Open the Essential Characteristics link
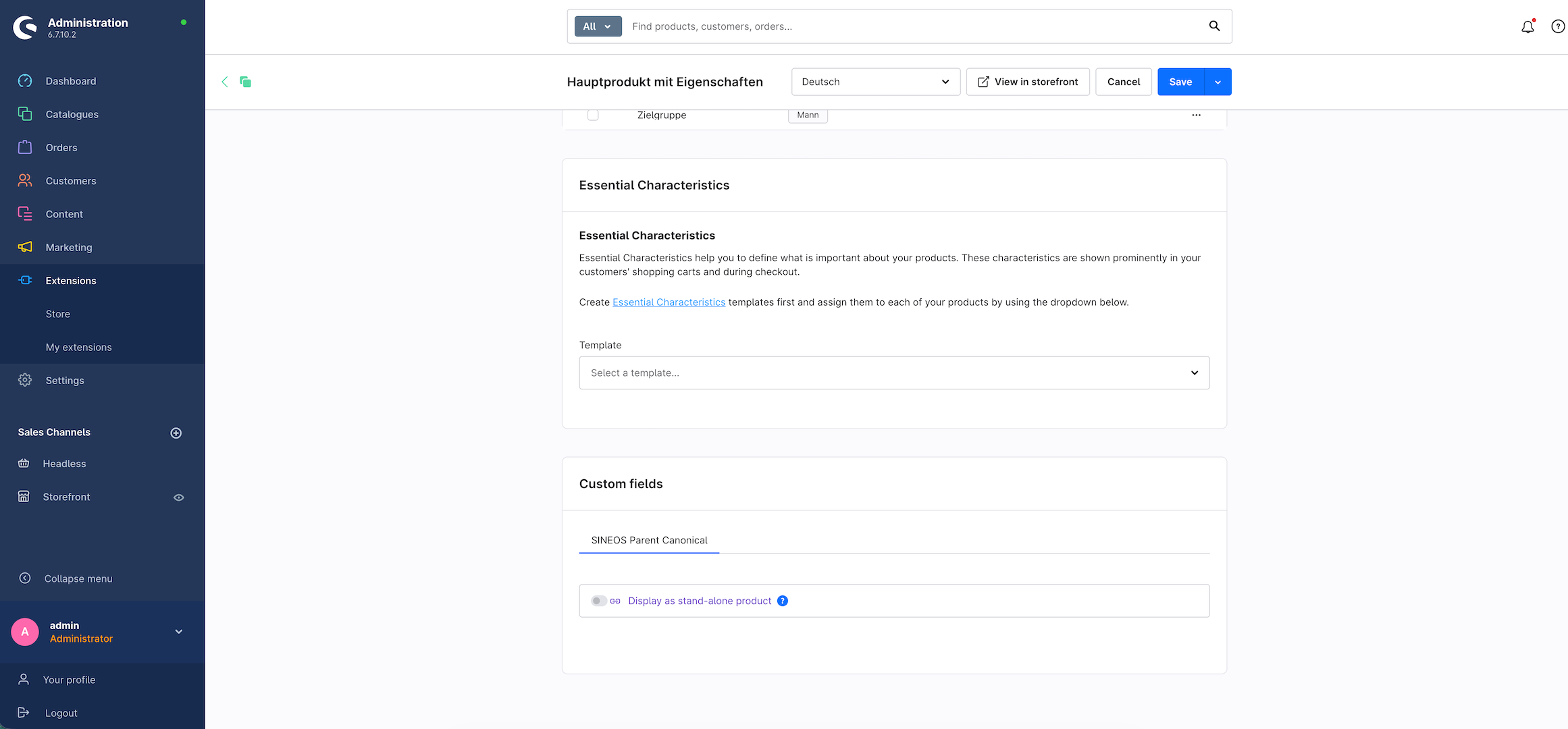Screen dimensions: 1568x729 pyautogui.click(x=669, y=302)
